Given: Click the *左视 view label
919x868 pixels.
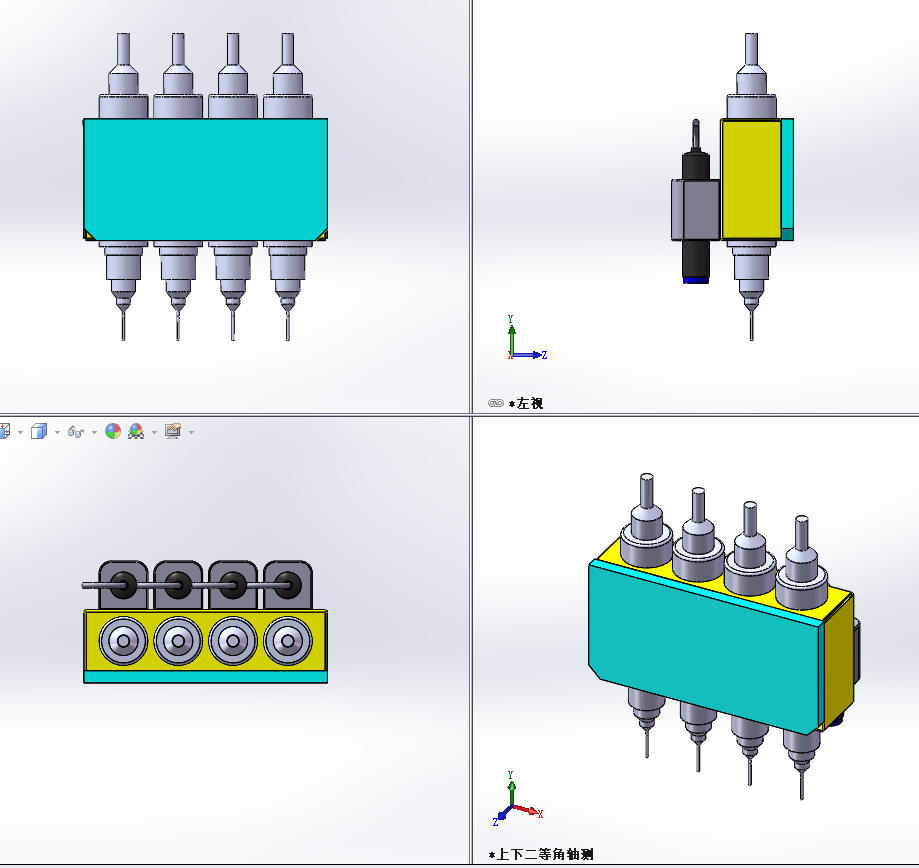Looking at the screenshot, I should (526, 403).
